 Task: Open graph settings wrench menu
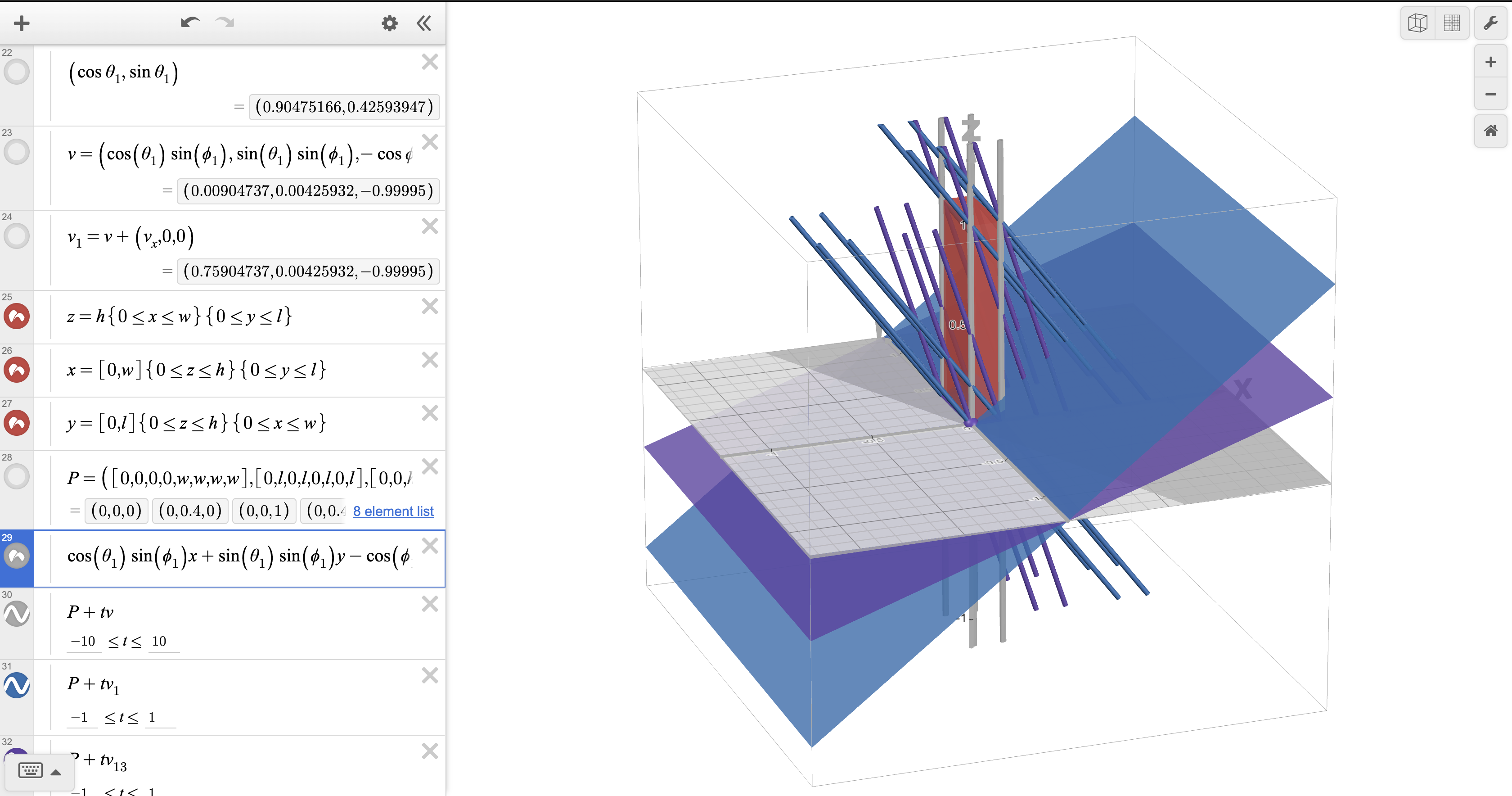(x=1490, y=23)
